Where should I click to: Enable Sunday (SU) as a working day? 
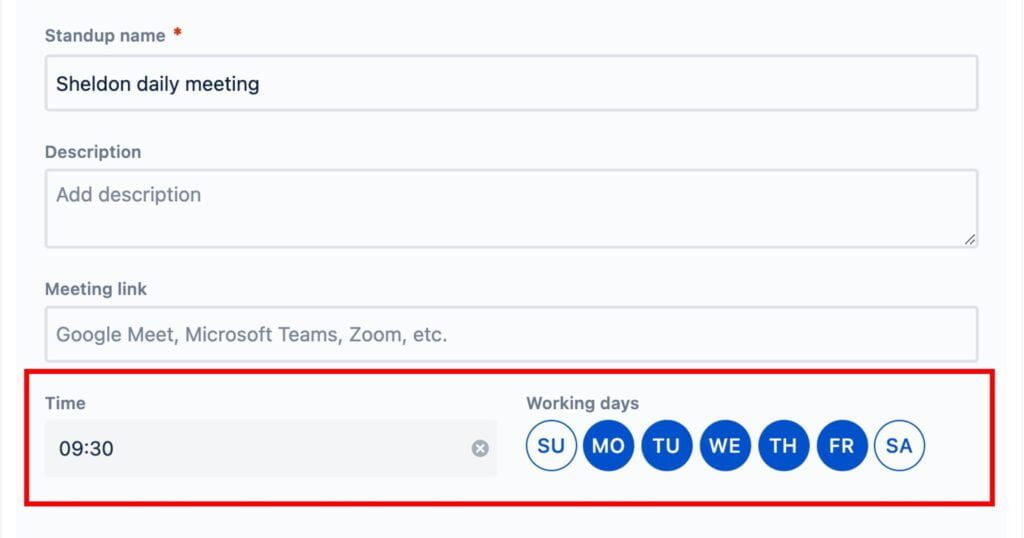click(x=551, y=445)
